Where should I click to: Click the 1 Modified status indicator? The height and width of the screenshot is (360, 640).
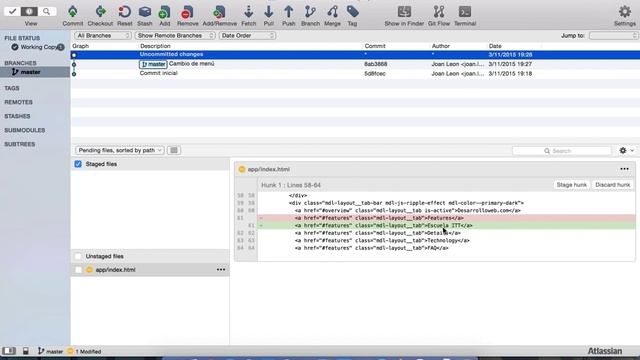point(84,351)
